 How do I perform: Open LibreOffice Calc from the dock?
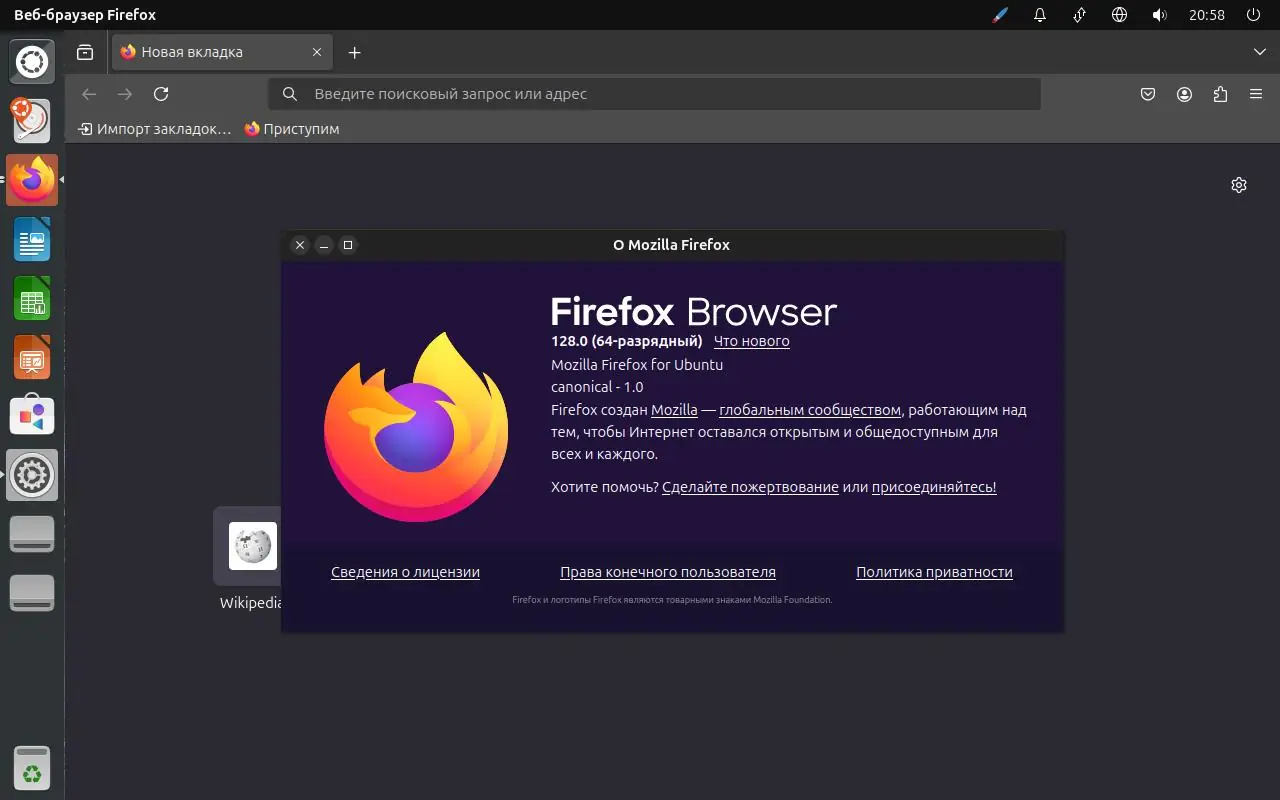[x=31, y=299]
